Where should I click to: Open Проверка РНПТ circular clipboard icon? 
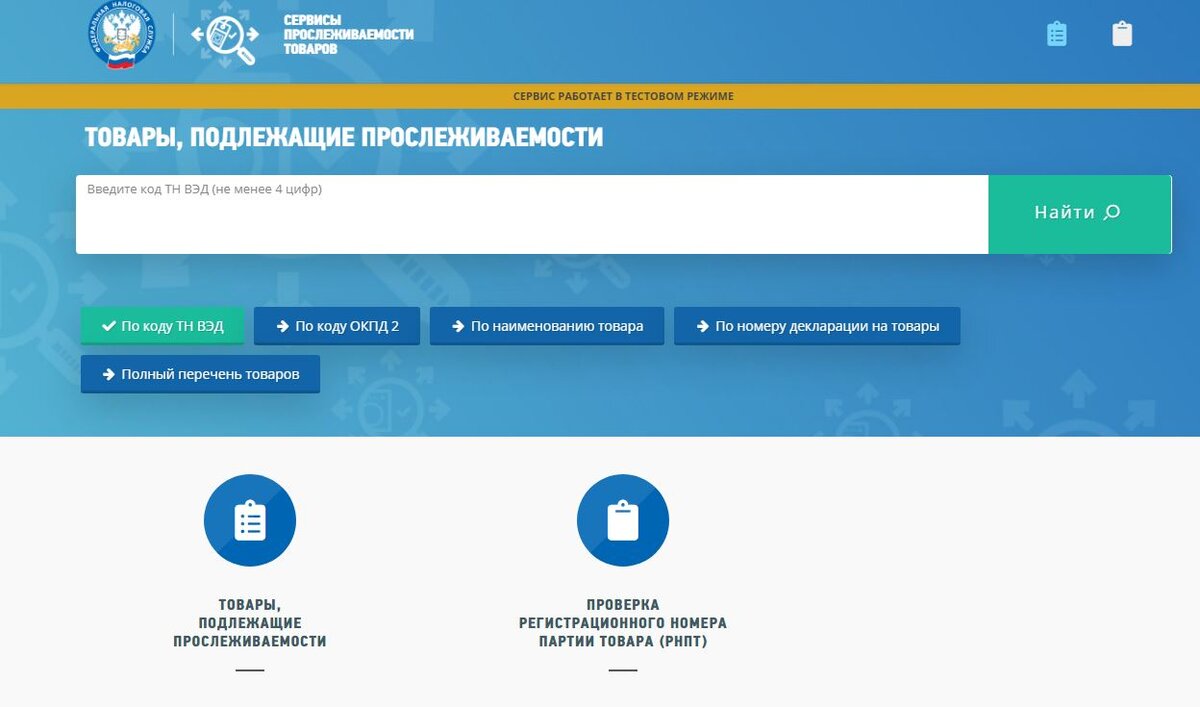point(622,520)
